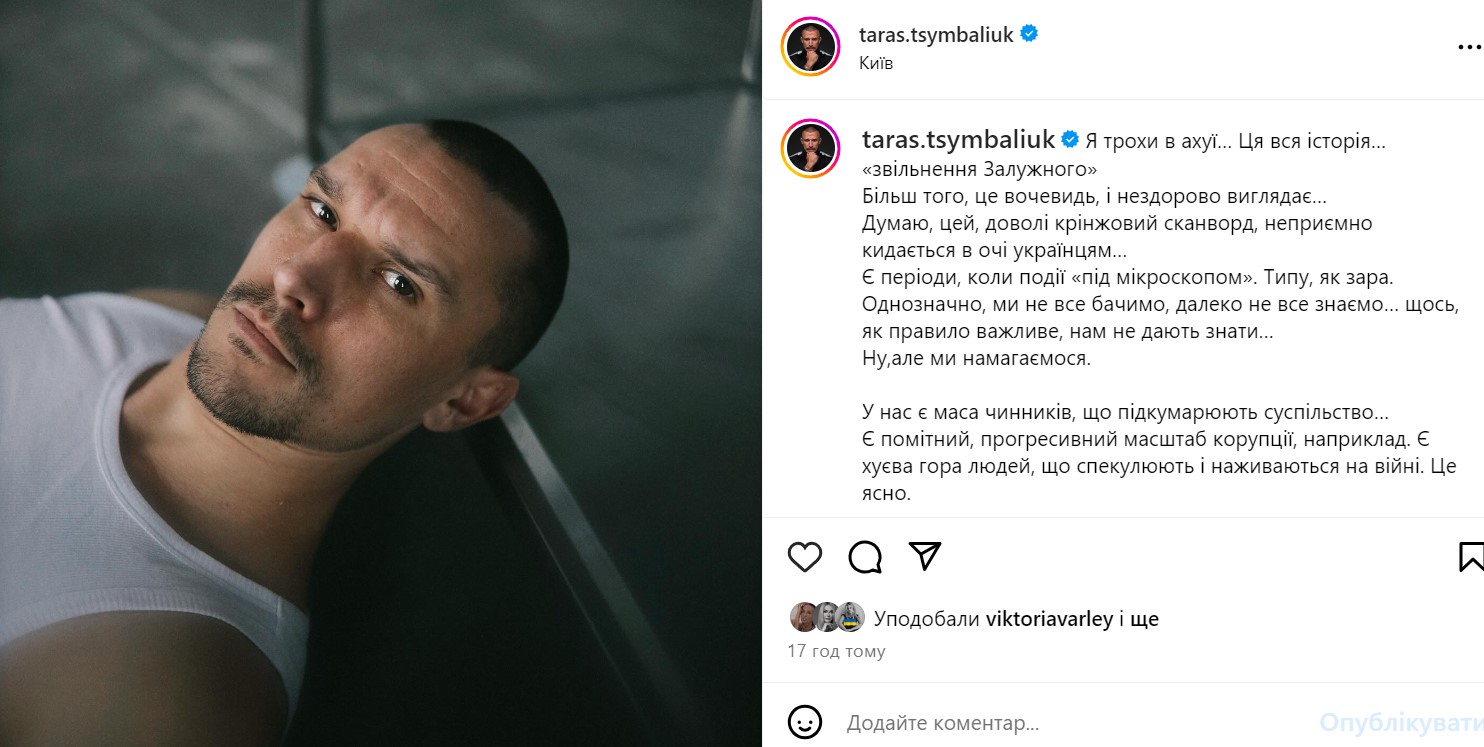This screenshot has height=747, width=1484.
Task: Click the caption profile avatar with story ring
Action: click(x=811, y=148)
